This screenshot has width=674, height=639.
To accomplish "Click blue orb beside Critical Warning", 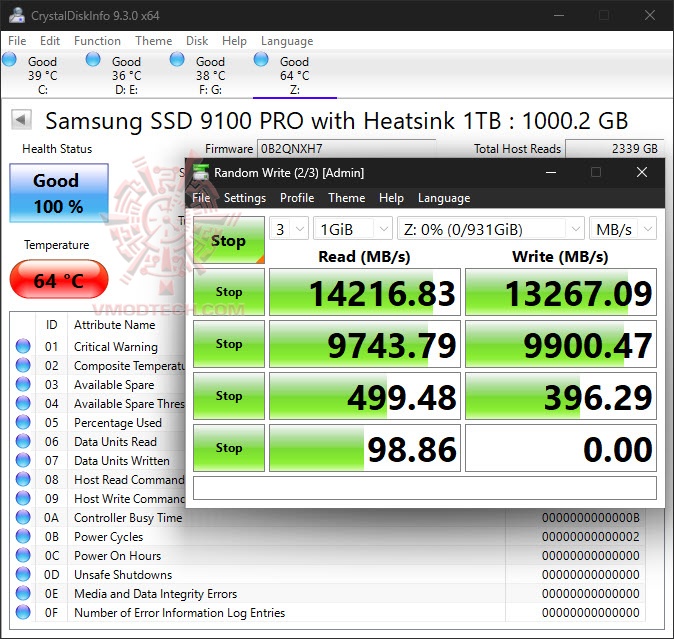I will 23,346.
